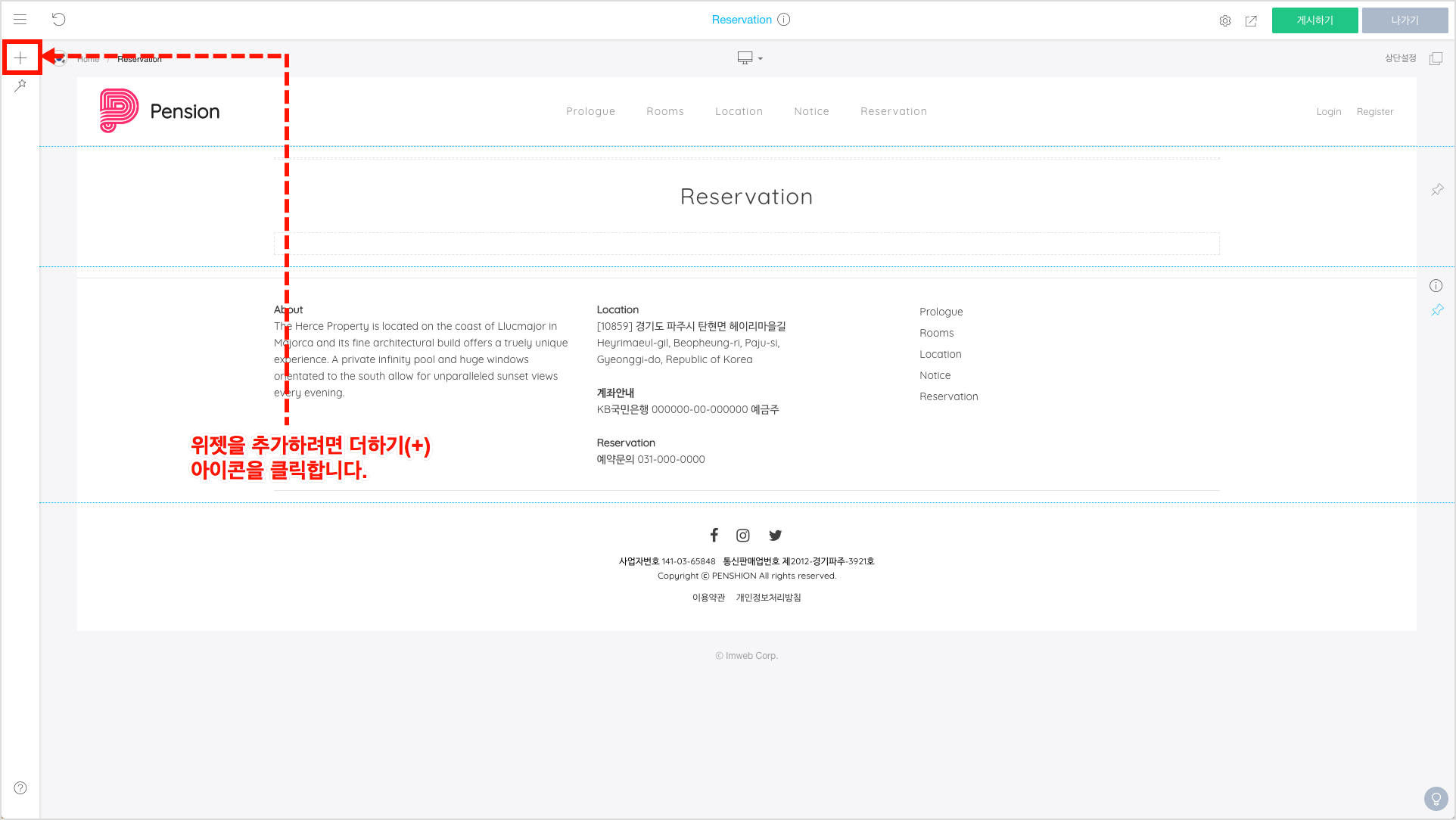Viewport: 1456px width, 820px height.
Task: Click the 상단설정 header settings link
Action: click(1400, 58)
